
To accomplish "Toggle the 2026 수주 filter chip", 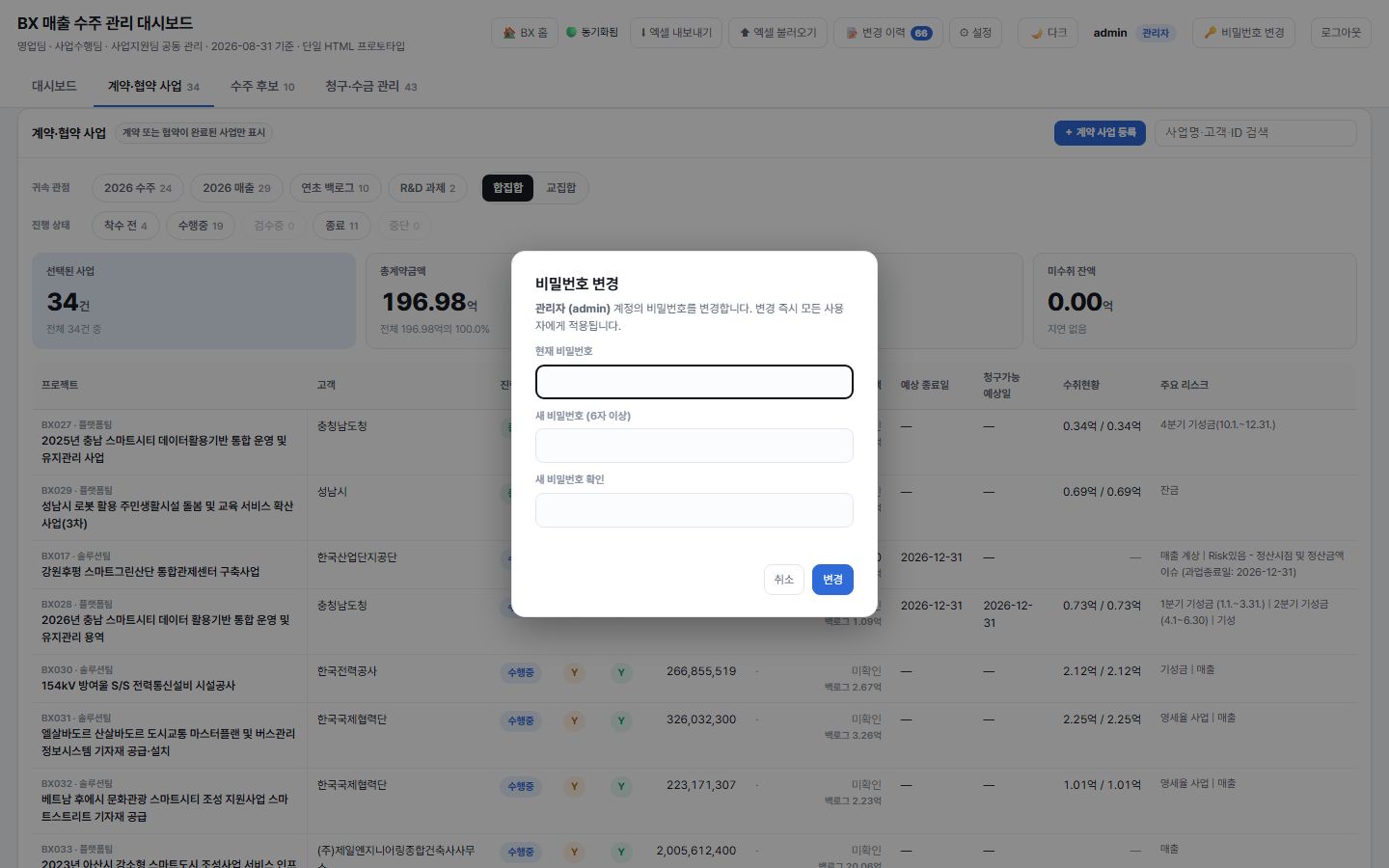I will [x=138, y=188].
